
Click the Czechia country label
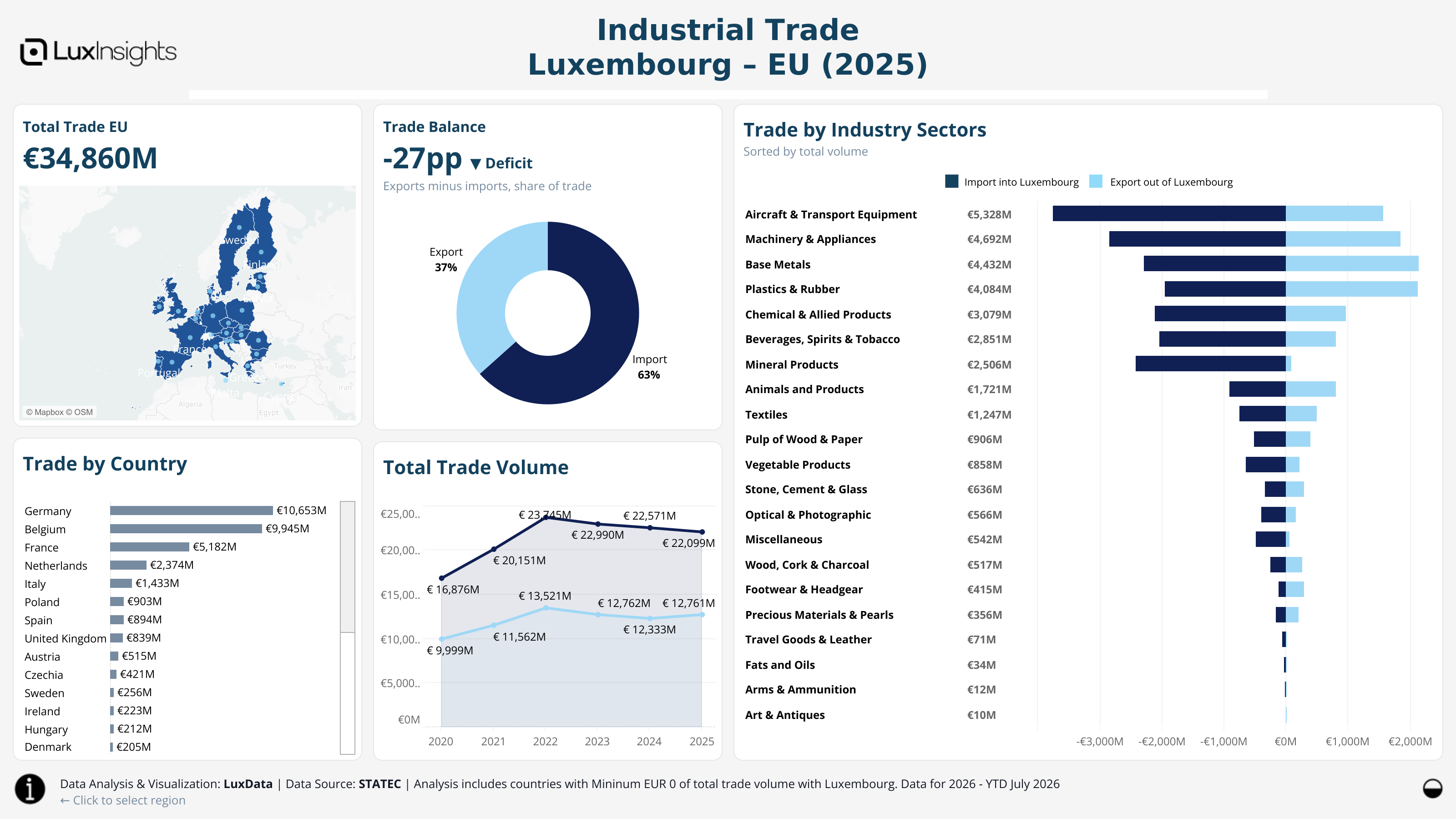click(x=44, y=675)
